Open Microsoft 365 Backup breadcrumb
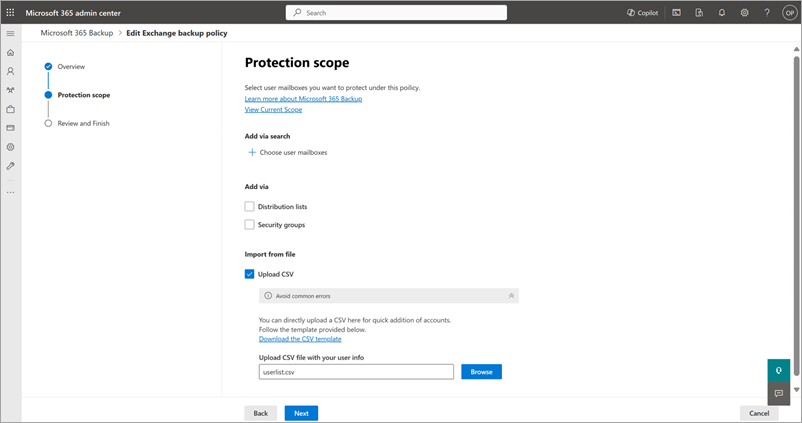Viewport: 802px width, 423px height. 77,33
